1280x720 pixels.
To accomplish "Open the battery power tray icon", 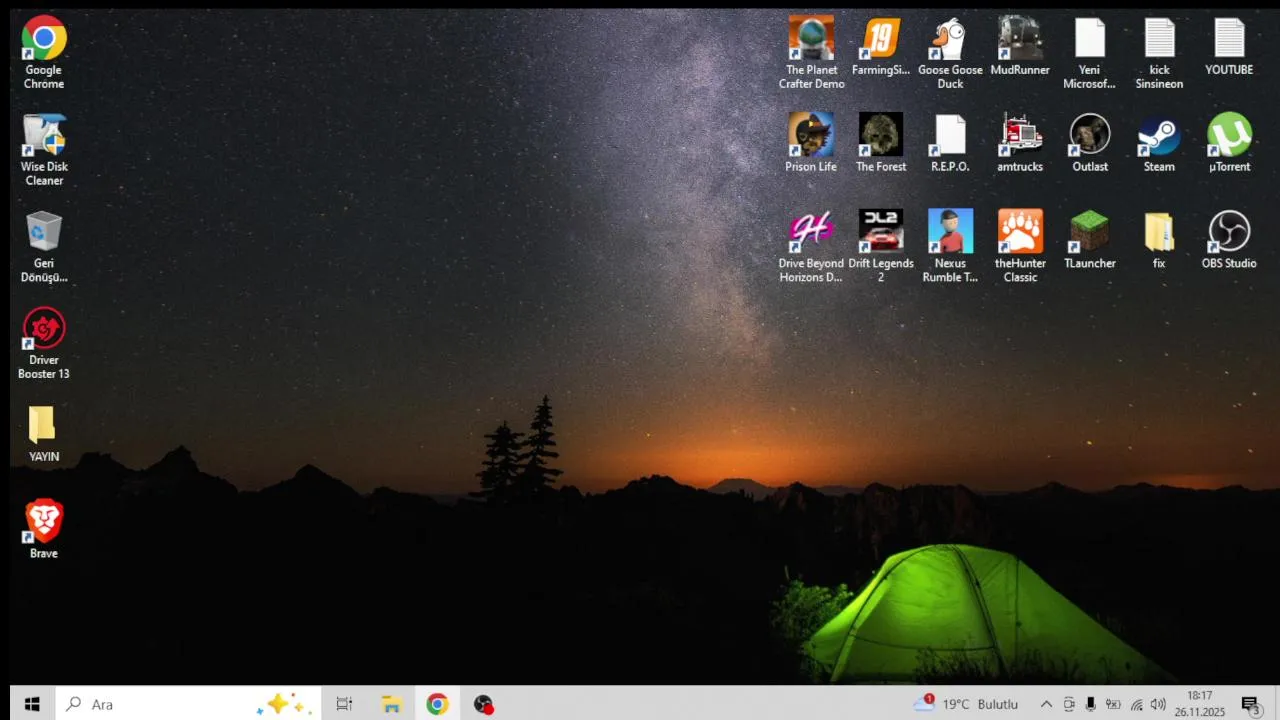I will (1113, 704).
